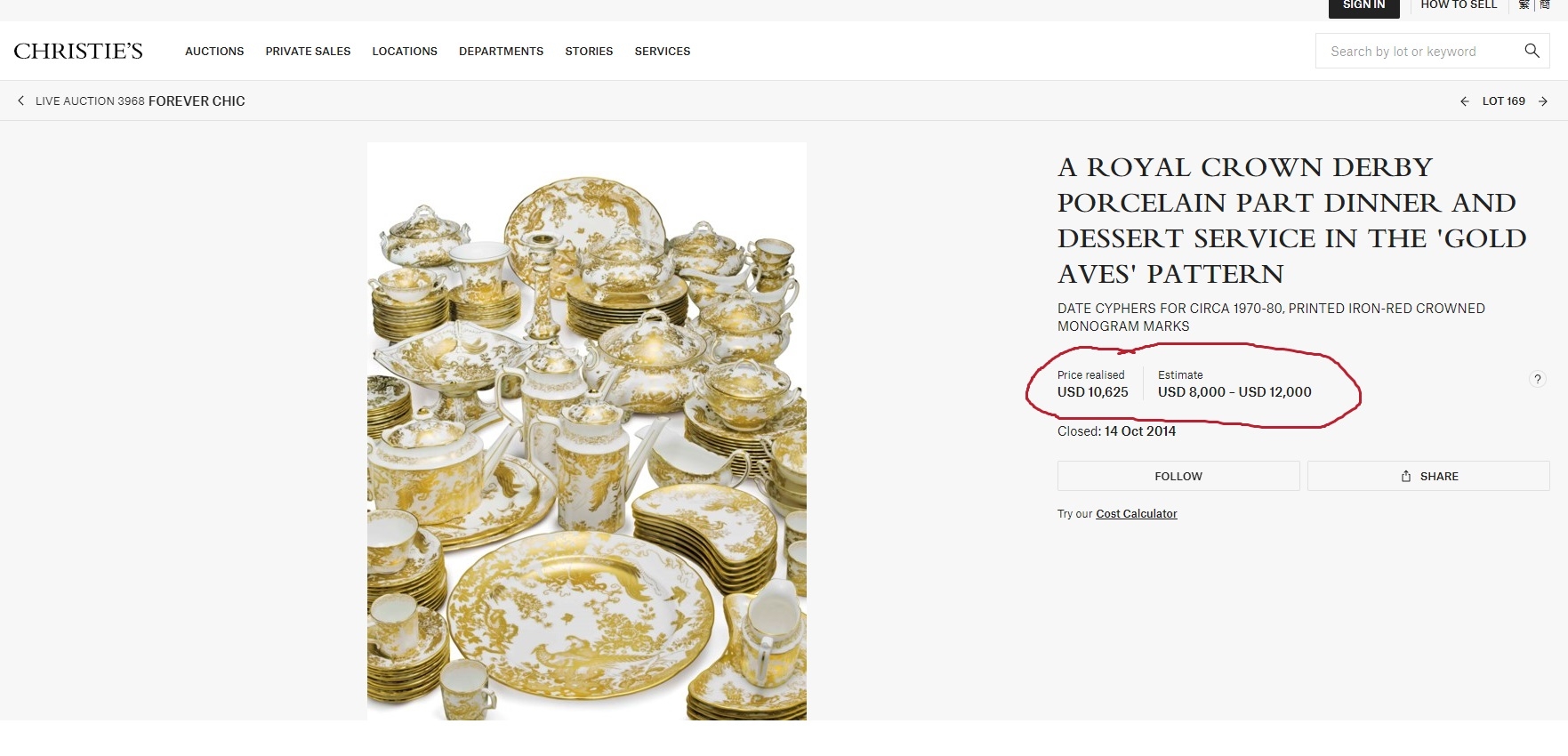
Task: Open the Locations menu
Action: click(405, 52)
